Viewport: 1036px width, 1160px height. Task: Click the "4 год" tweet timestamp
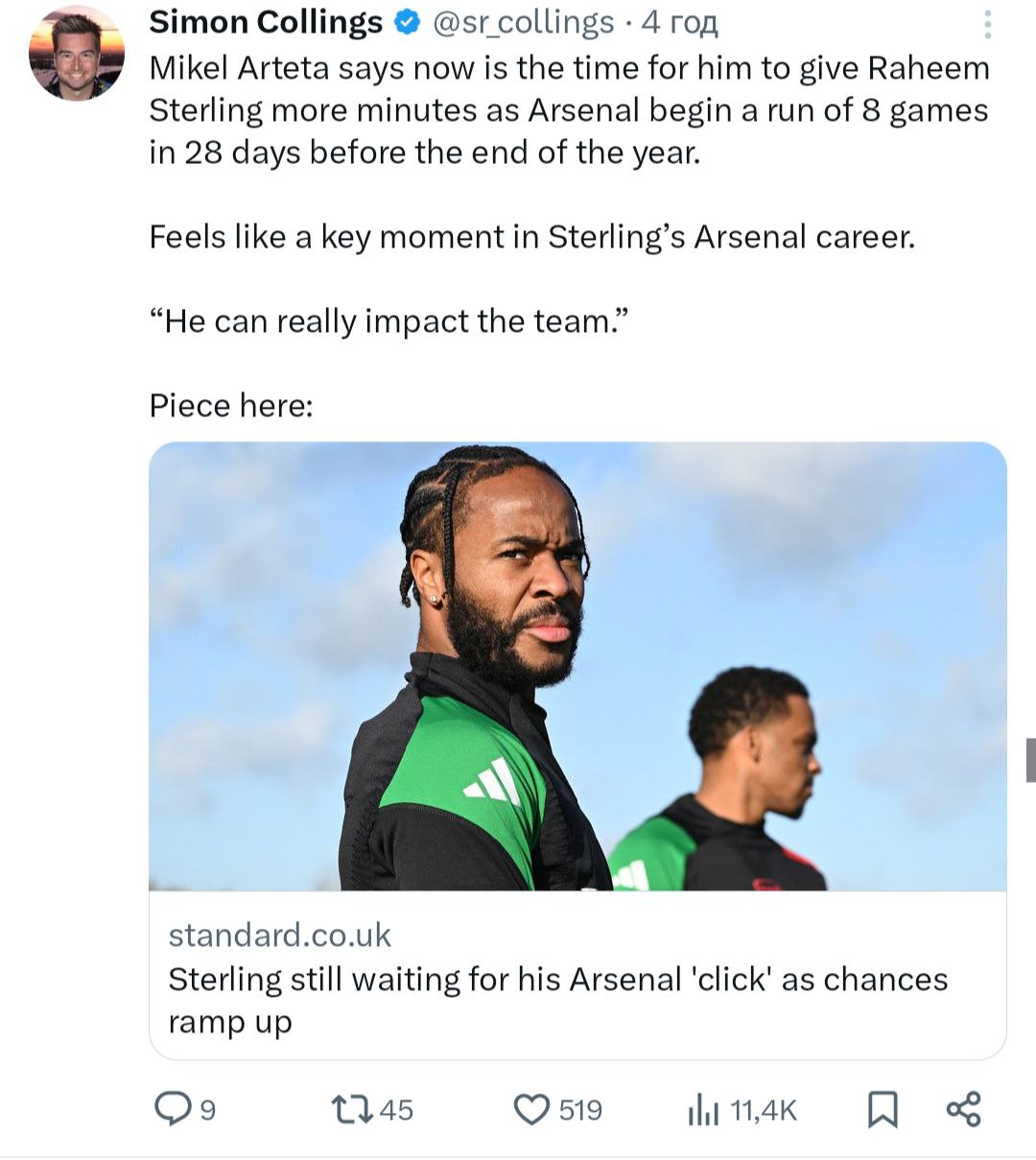(680, 22)
